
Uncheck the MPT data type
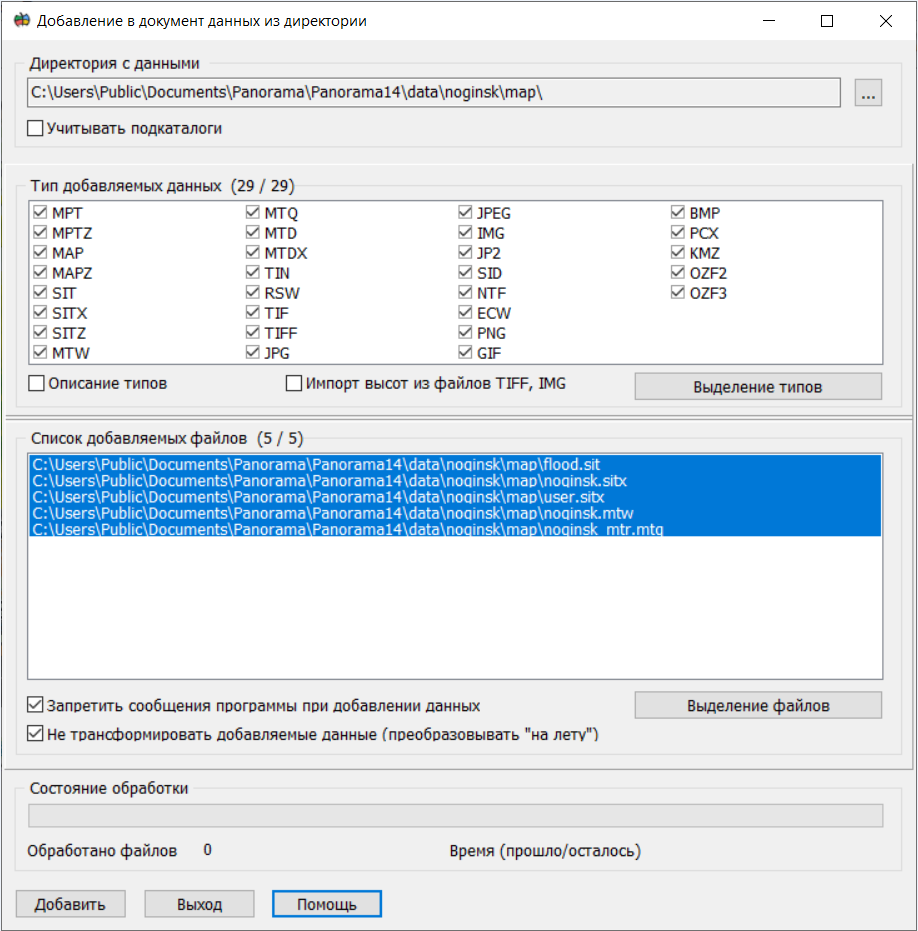pyautogui.click(x=41, y=213)
